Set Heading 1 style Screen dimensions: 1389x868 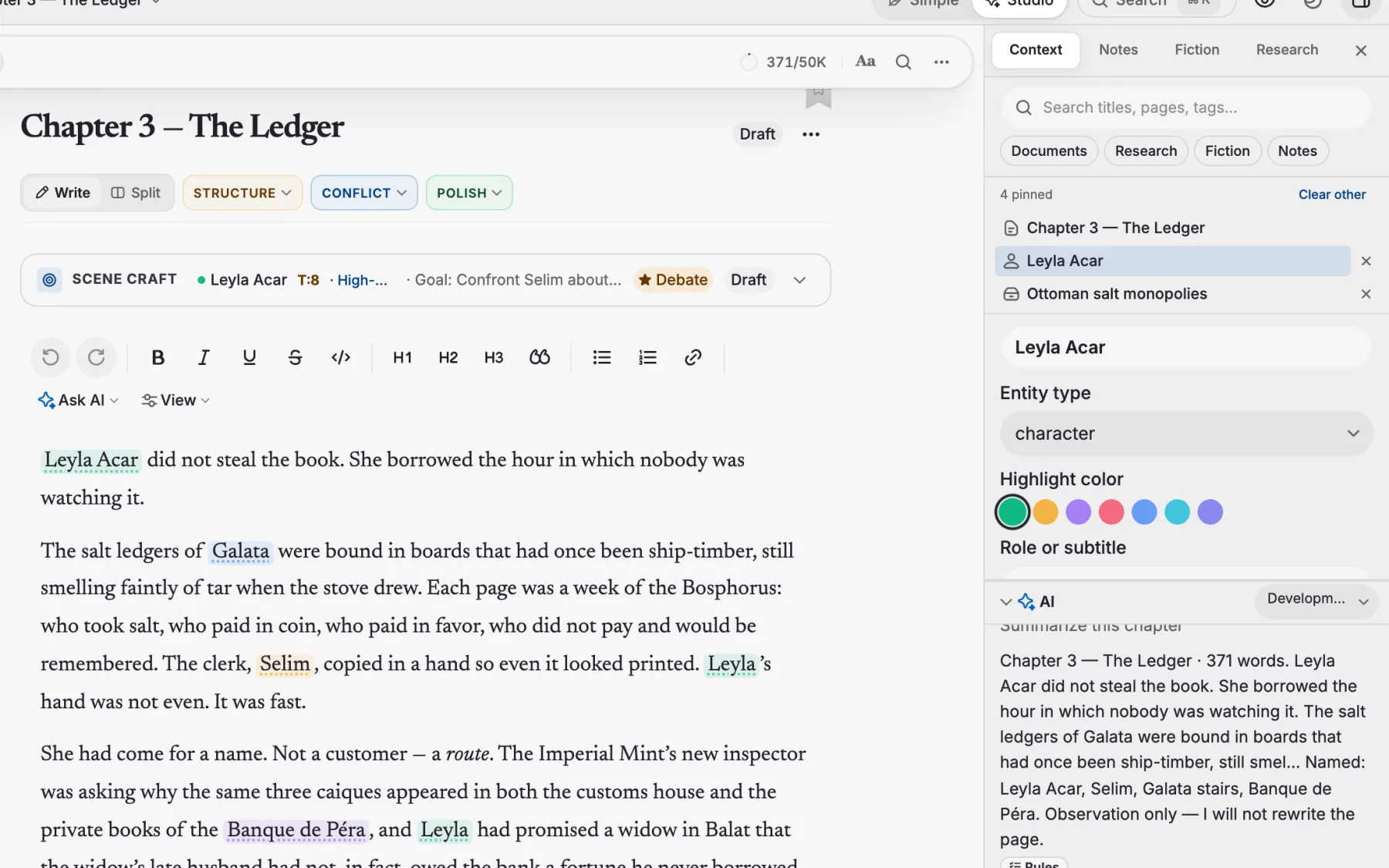point(402,357)
